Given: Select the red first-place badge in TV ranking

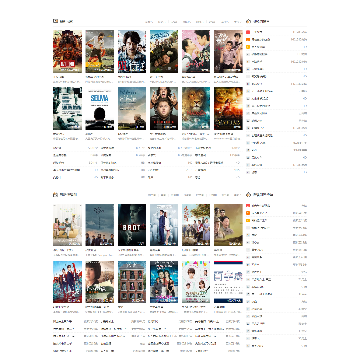Looking at the screenshot, I should pos(248,205).
